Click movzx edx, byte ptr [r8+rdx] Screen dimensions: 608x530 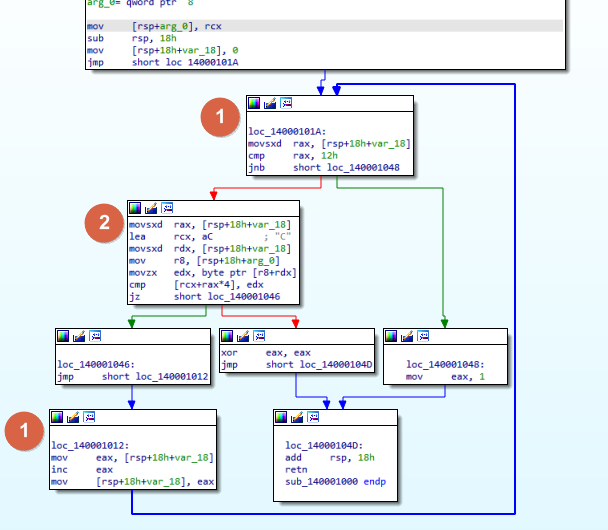tap(213, 273)
